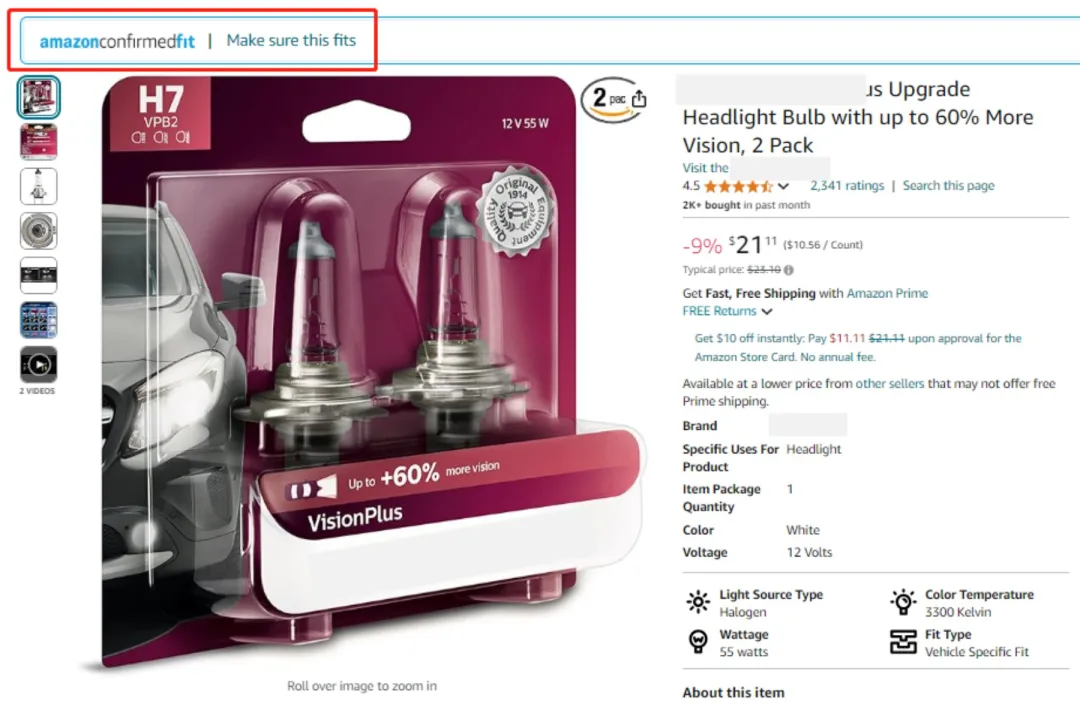Click the amazonconfirmedfit logo

pyautogui.click(x=117, y=41)
